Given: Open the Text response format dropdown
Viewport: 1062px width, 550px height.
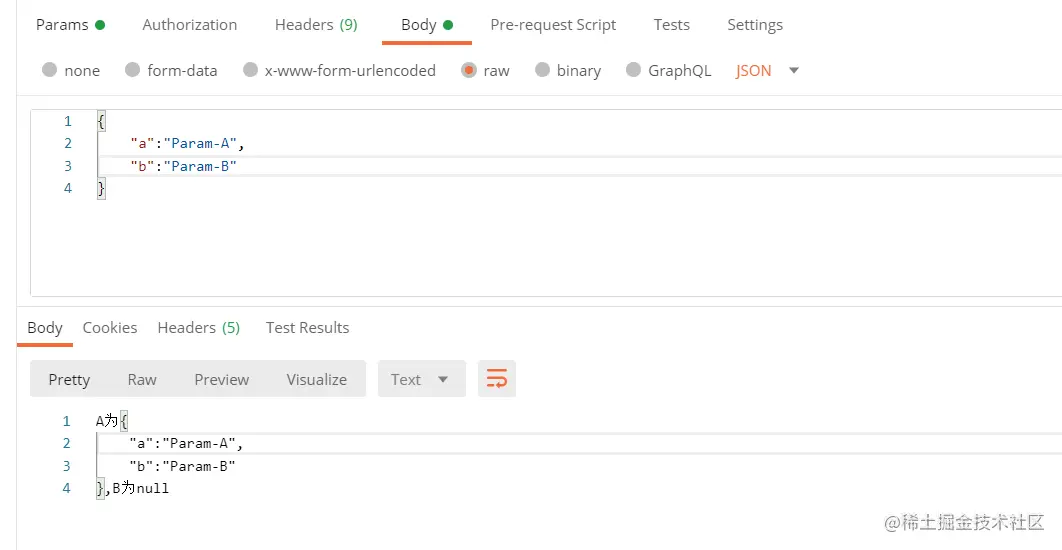Looking at the screenshot, I should point(421,379).
